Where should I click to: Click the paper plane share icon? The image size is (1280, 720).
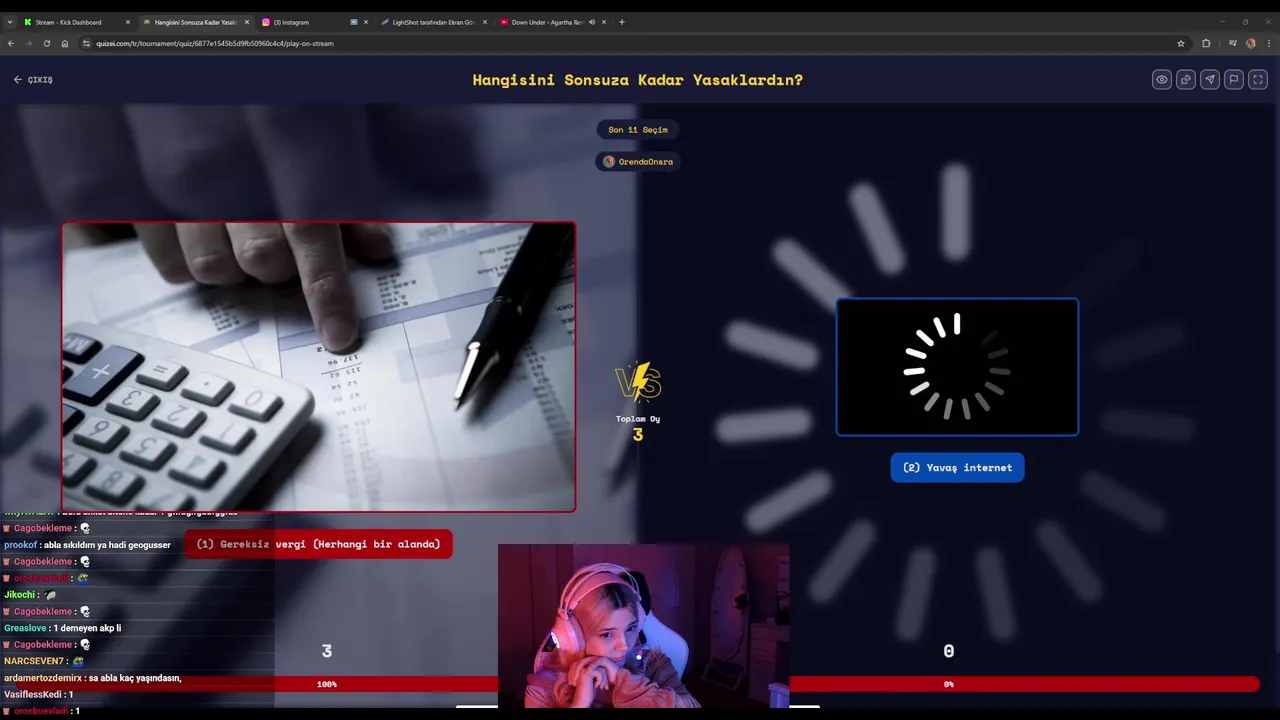click(x=1210, y=80)
